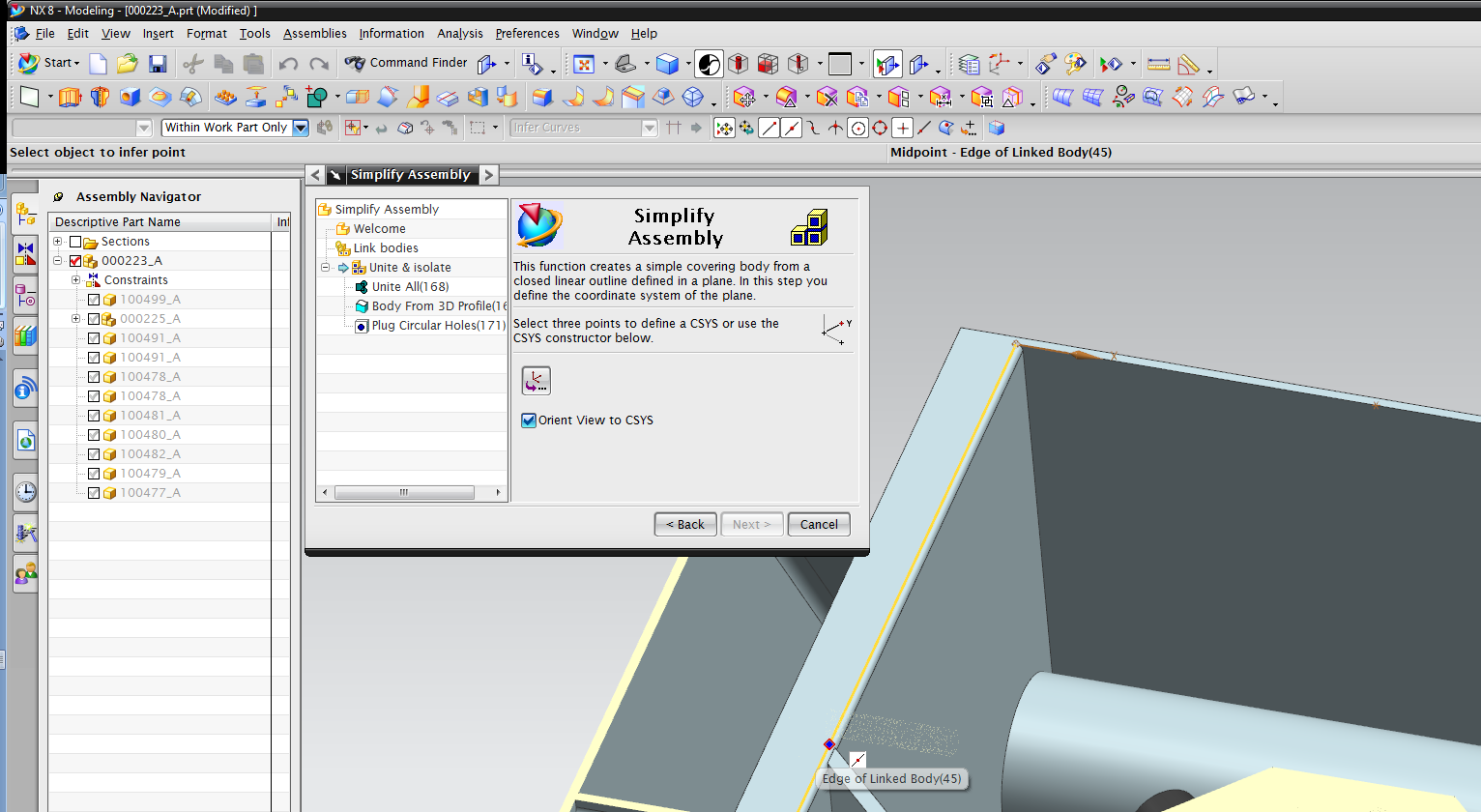Toggle the Quadrant Point snap icon
The image size is (1481, 812).
(x=880, y=128)
